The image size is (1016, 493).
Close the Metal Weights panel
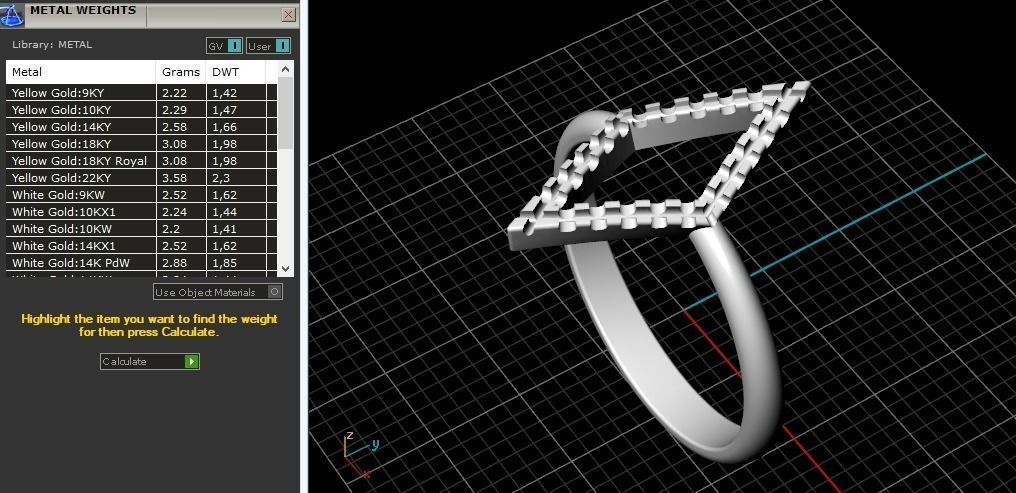(x=289, y=15)
